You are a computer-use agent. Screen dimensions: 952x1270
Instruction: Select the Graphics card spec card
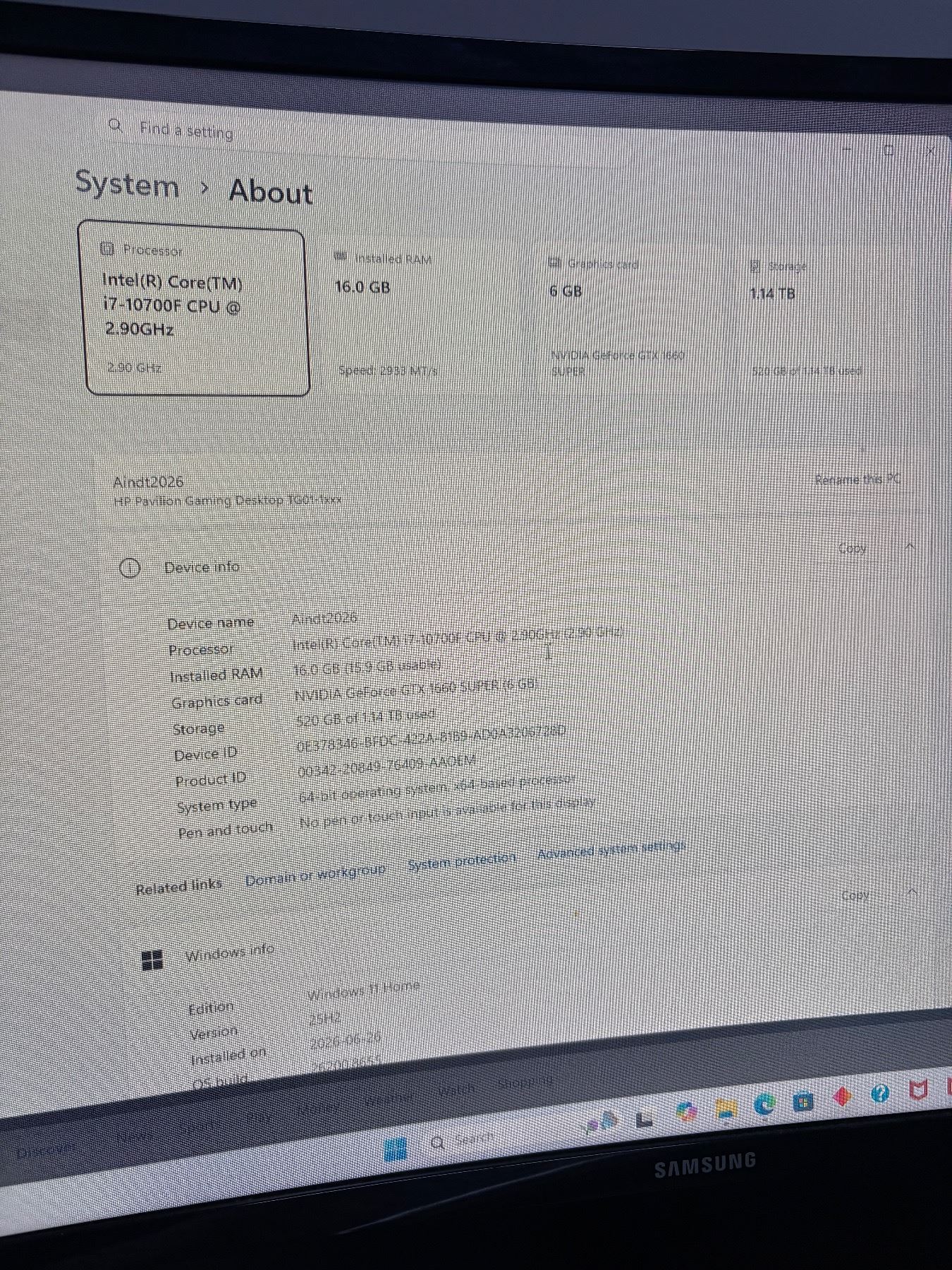628,319
